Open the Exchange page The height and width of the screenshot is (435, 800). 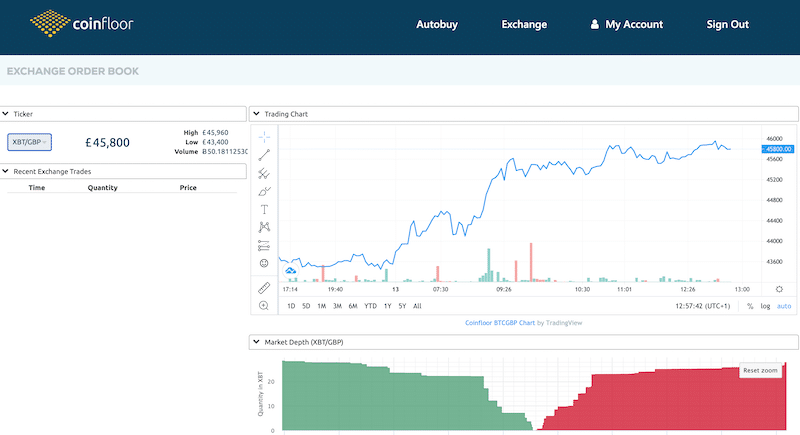click(x=524, y=24)
